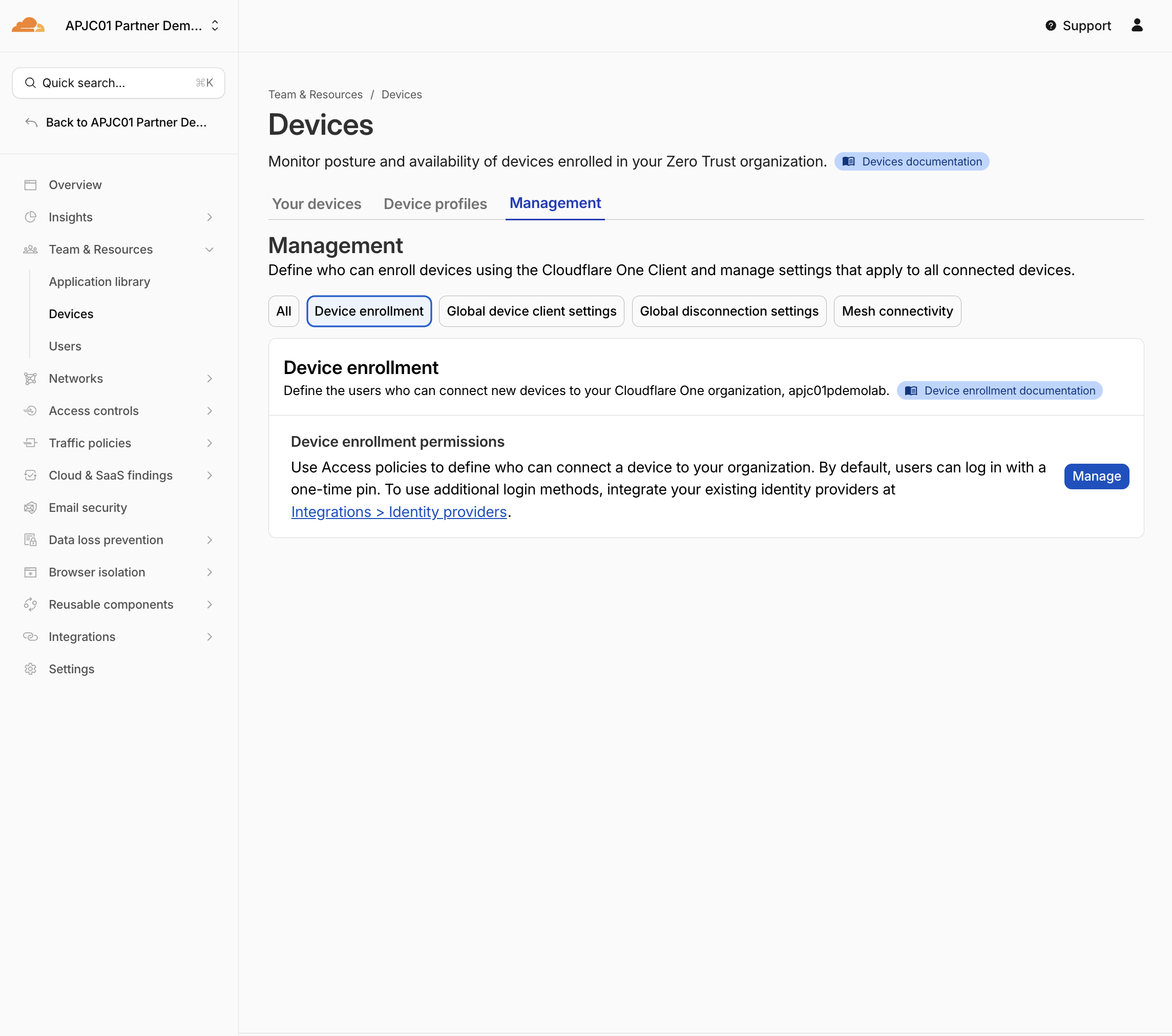Select Global disconnection settings filter

click(729, 312)
